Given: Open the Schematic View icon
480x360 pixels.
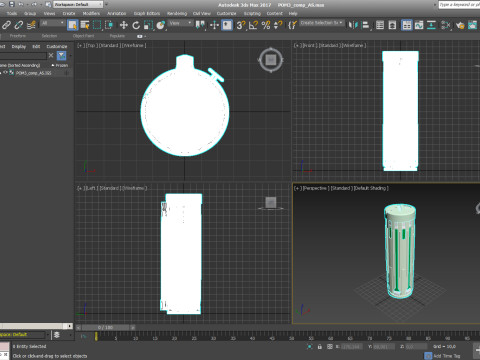Looking at the screenshot, I should (431, 25).
